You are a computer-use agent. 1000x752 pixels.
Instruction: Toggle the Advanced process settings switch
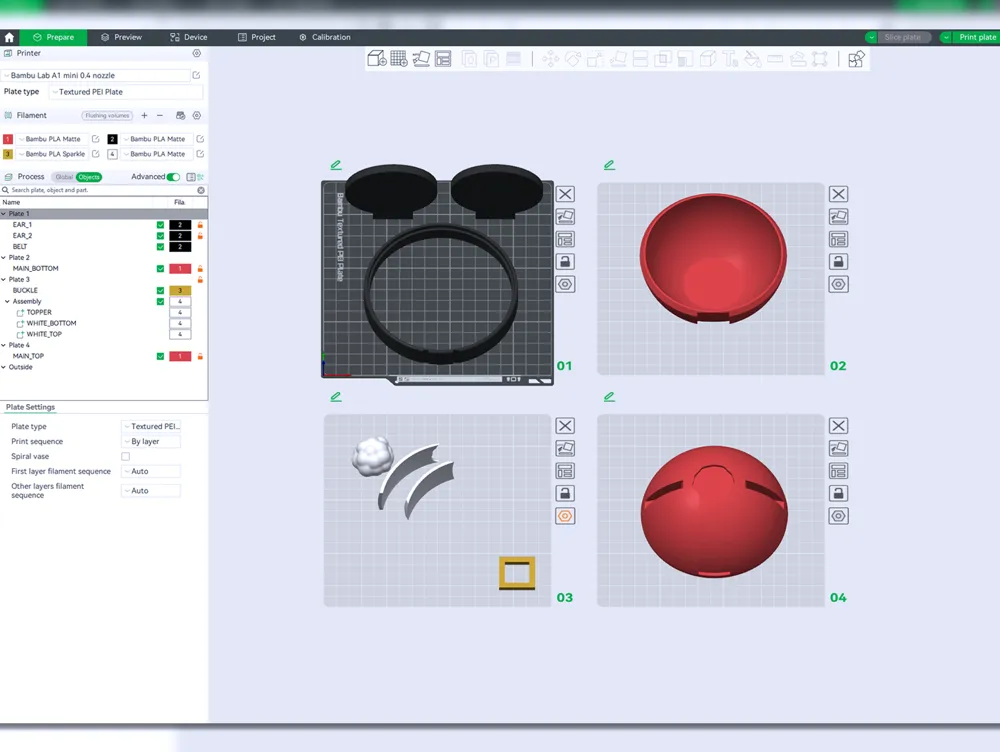pyautogui.click(x=173, y=177)
